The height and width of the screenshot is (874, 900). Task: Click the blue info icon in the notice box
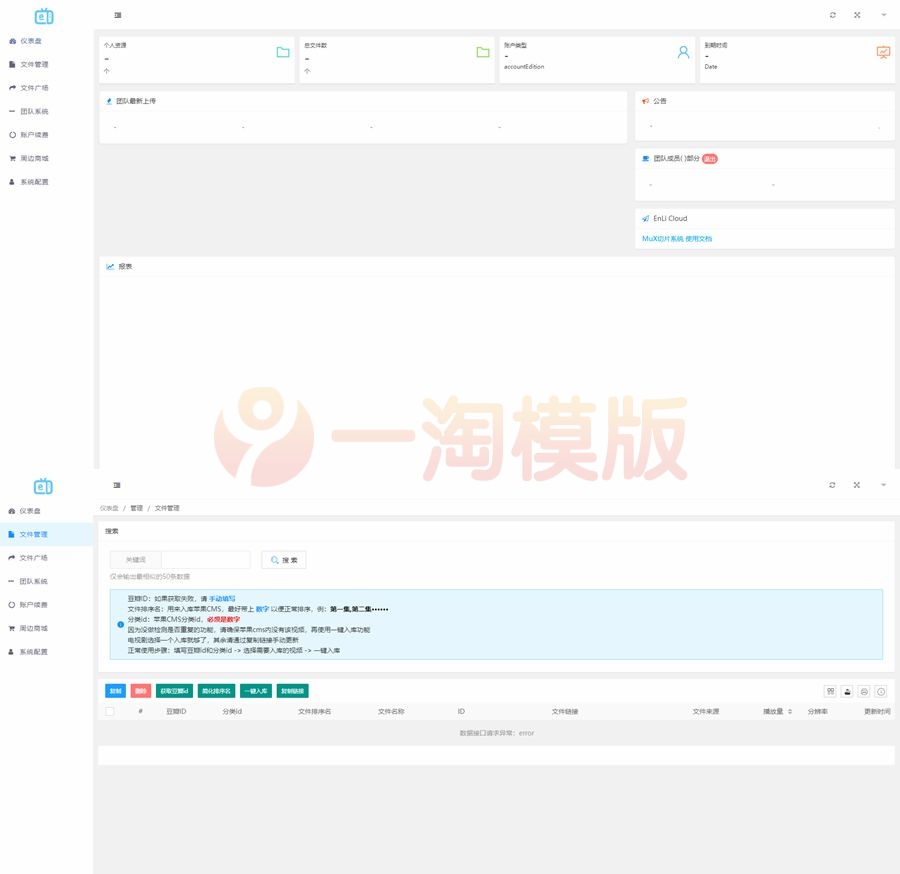(x=121, y=625)
